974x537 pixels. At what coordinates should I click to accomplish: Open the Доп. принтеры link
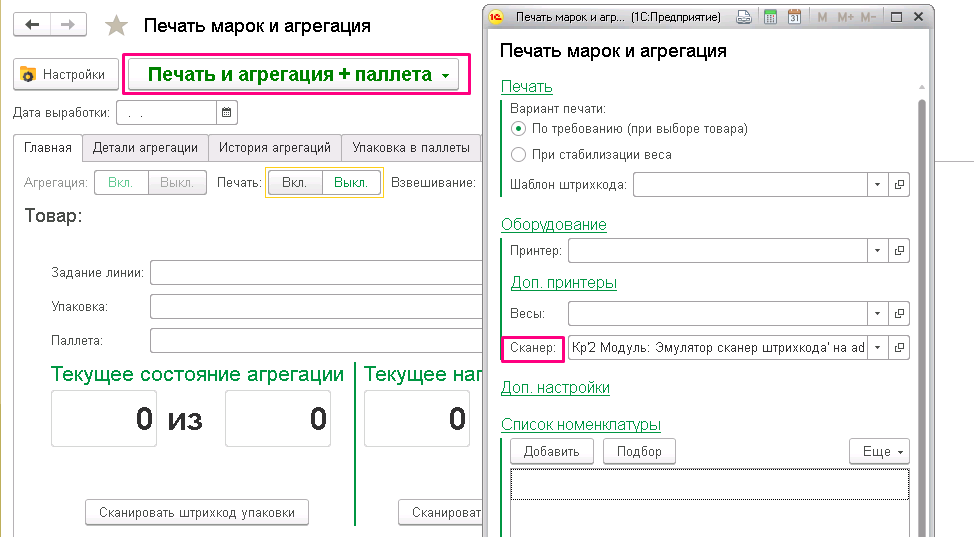[x=563, y=283]
